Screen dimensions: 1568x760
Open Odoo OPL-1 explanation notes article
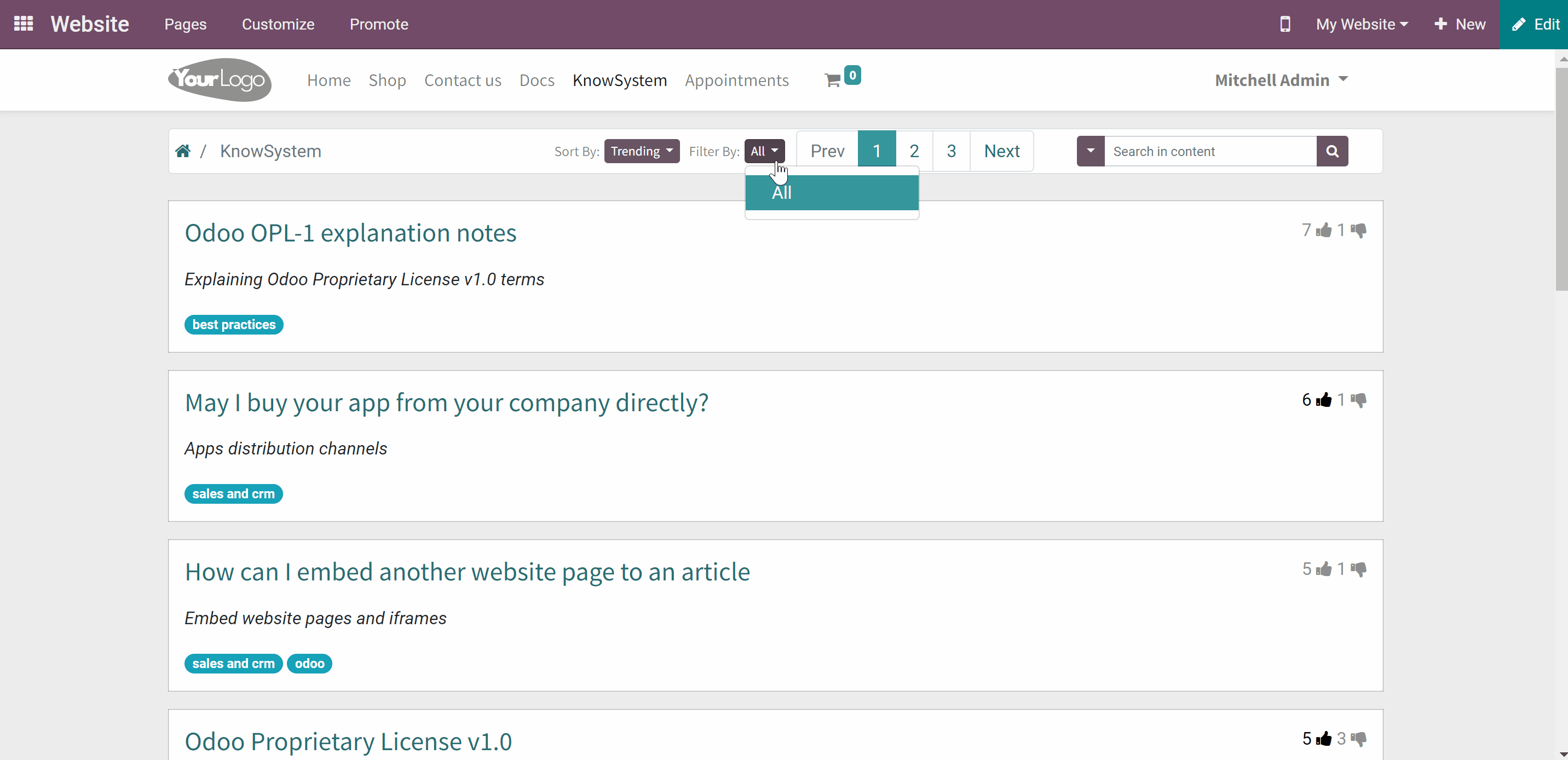pos(350,233)
